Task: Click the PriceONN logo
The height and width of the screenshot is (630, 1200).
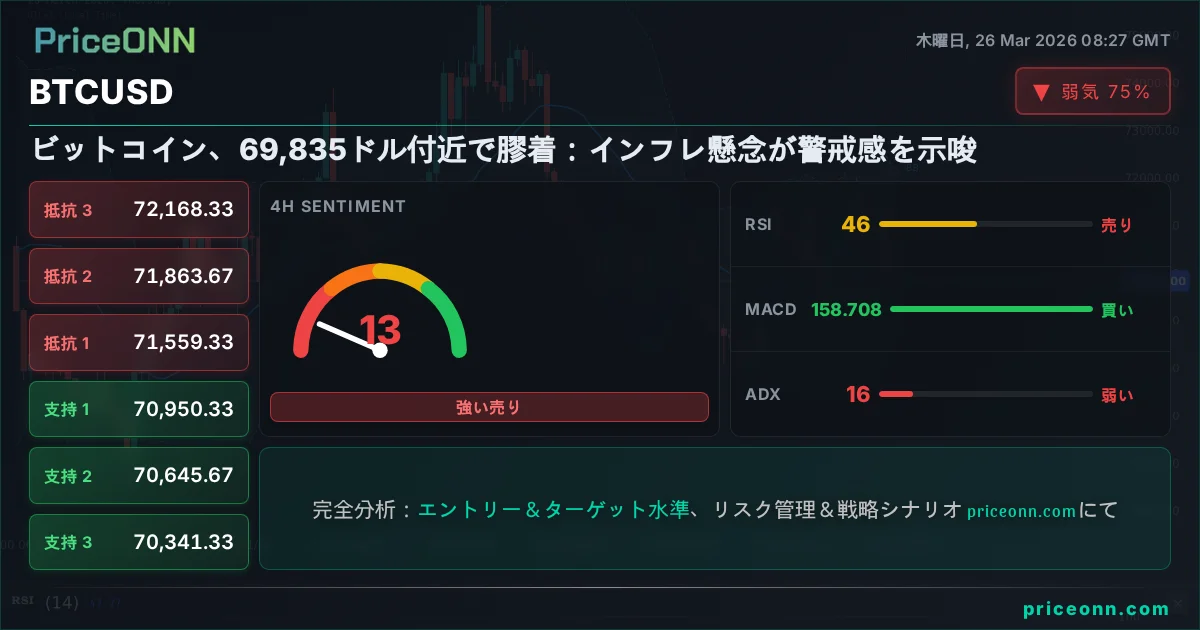Action: [x=115, y=40]
